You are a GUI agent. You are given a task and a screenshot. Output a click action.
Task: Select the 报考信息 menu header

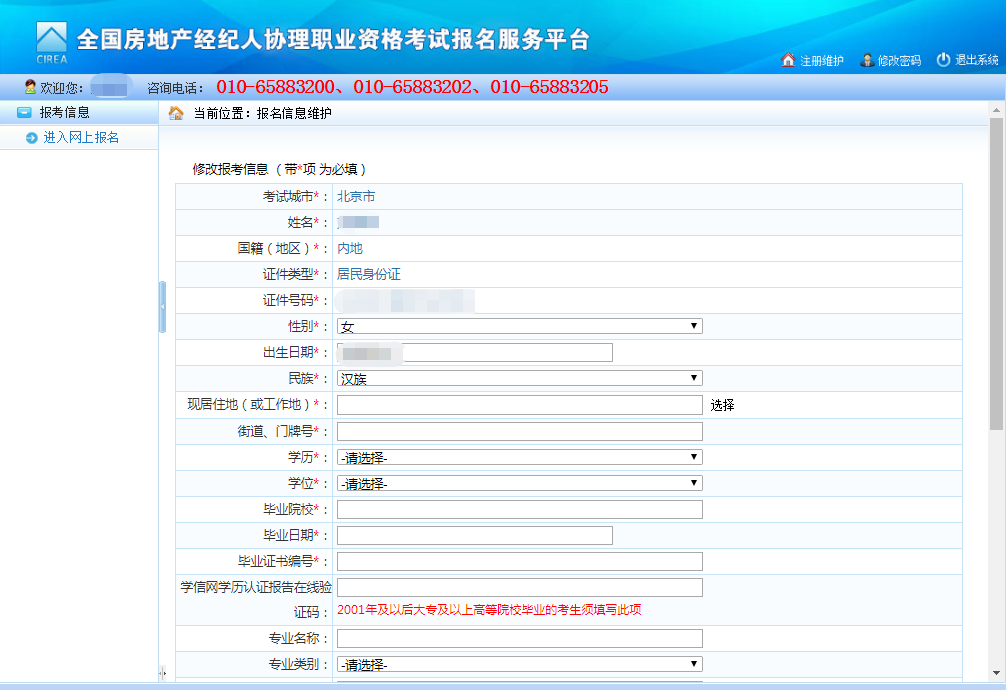[x=65, y=112]
